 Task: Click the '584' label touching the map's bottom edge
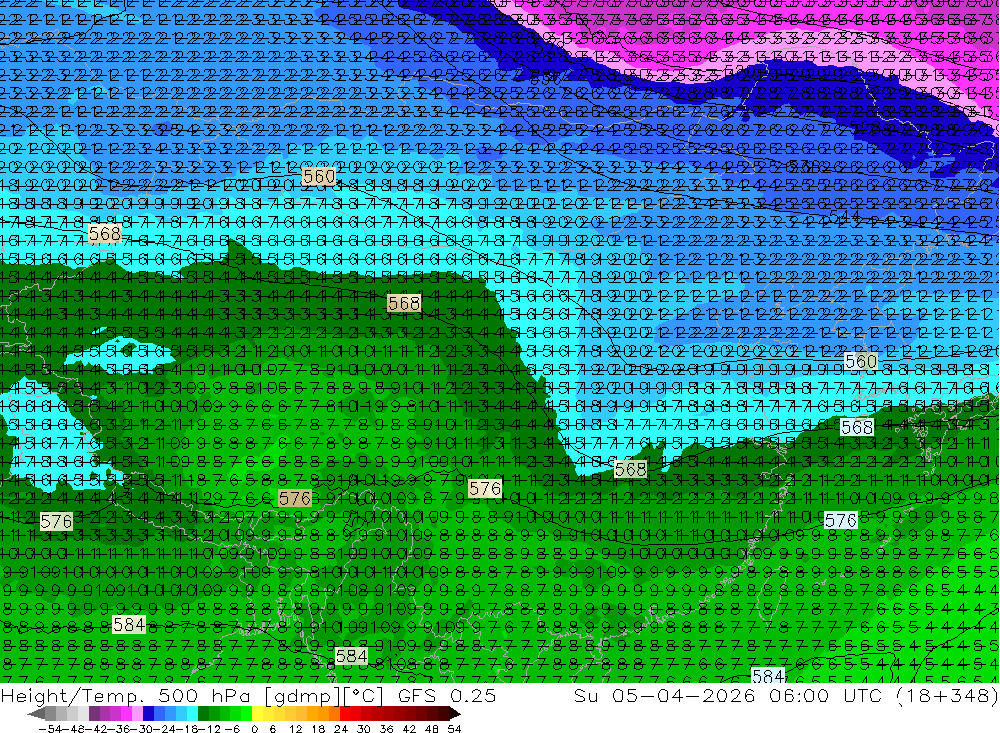pos(768,676)
